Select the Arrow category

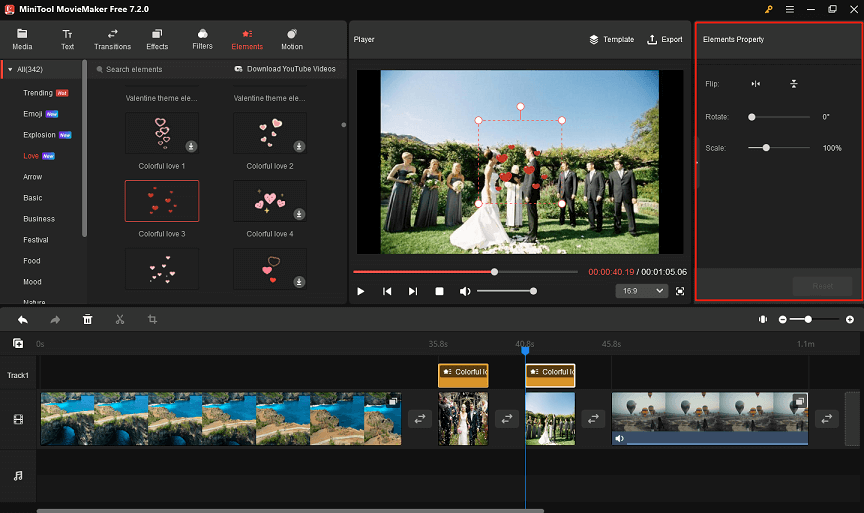pos(33,177)
